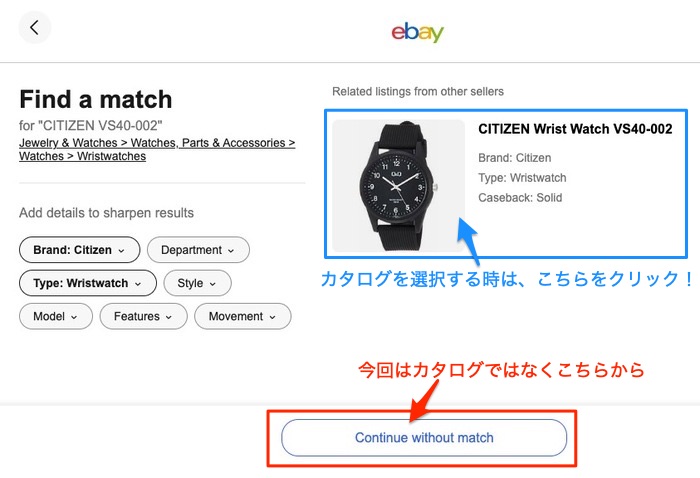Image resolution: width=700 pixels, height=478 pixels.
Task: Click the Find a match heading
Action: coord(96,99)
